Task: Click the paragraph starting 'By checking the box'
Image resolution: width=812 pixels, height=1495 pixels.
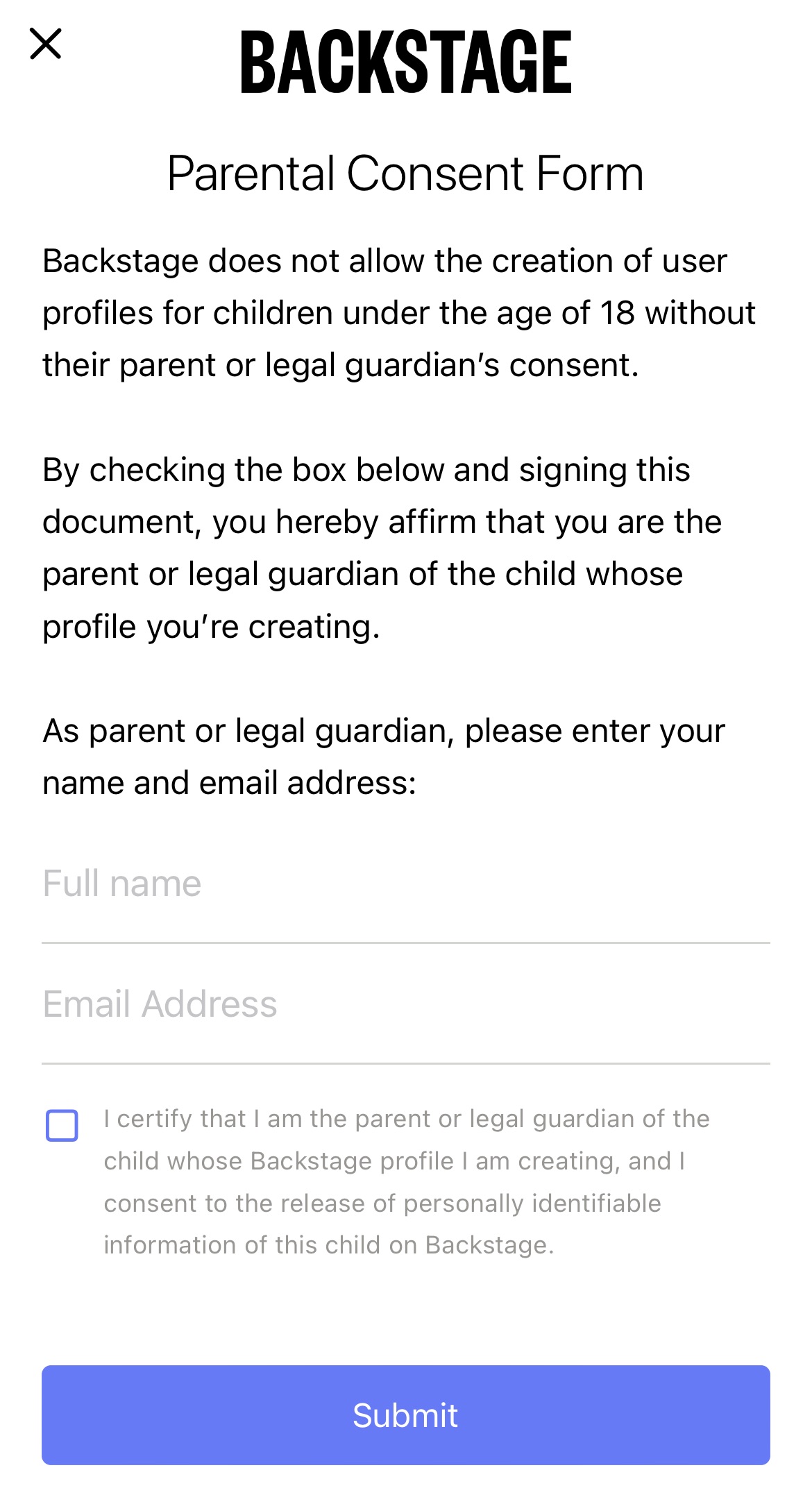Action: coord(382,548)
